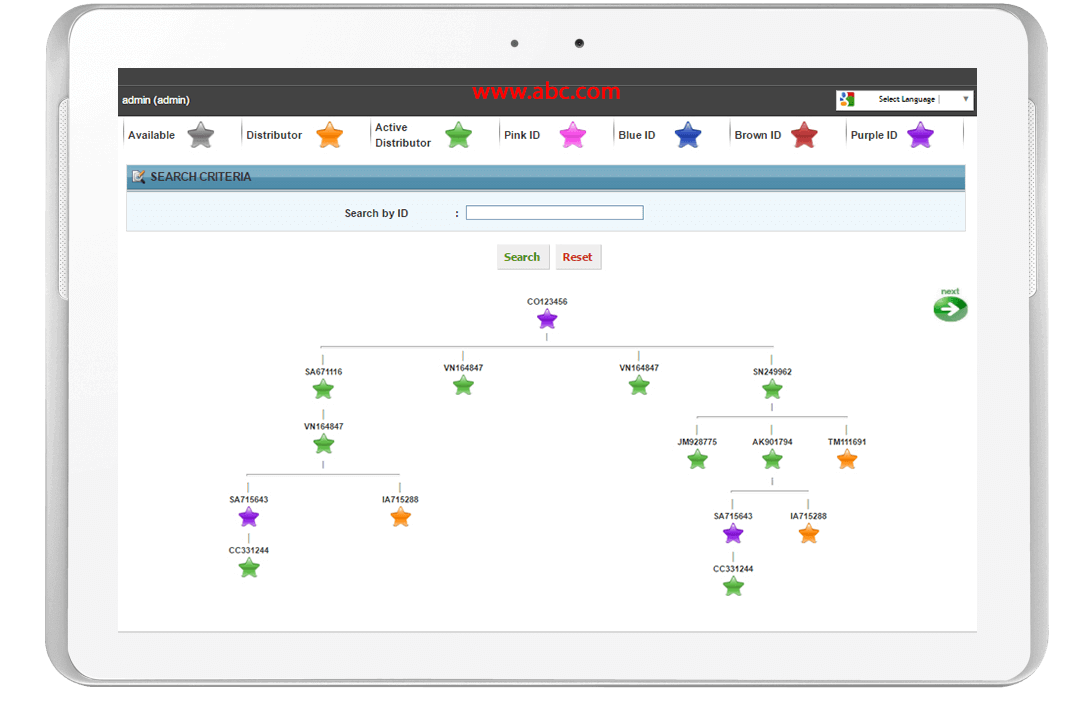The height and width of the screenshot is (705, 1080).
Task: Select the Blue ID star icon
Action: click(688, 135)
